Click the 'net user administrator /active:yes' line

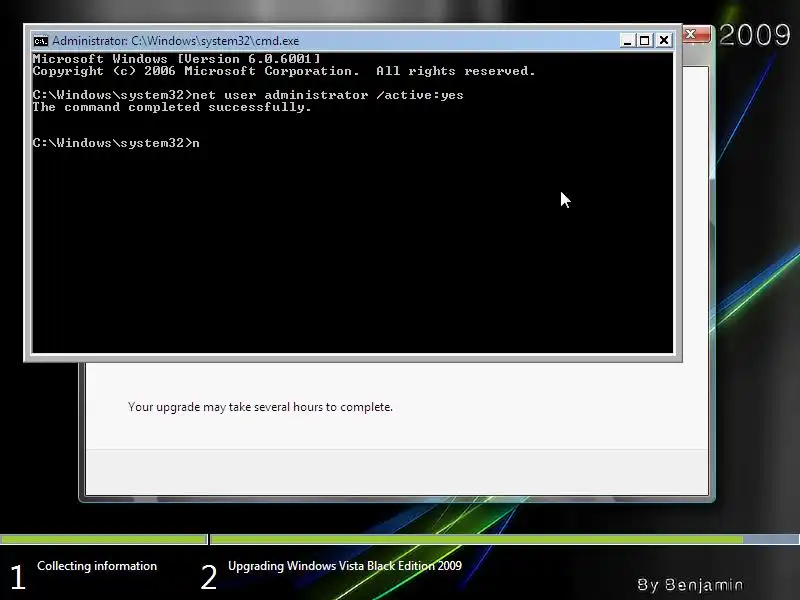pyautogui.click(x=248, y=95)
